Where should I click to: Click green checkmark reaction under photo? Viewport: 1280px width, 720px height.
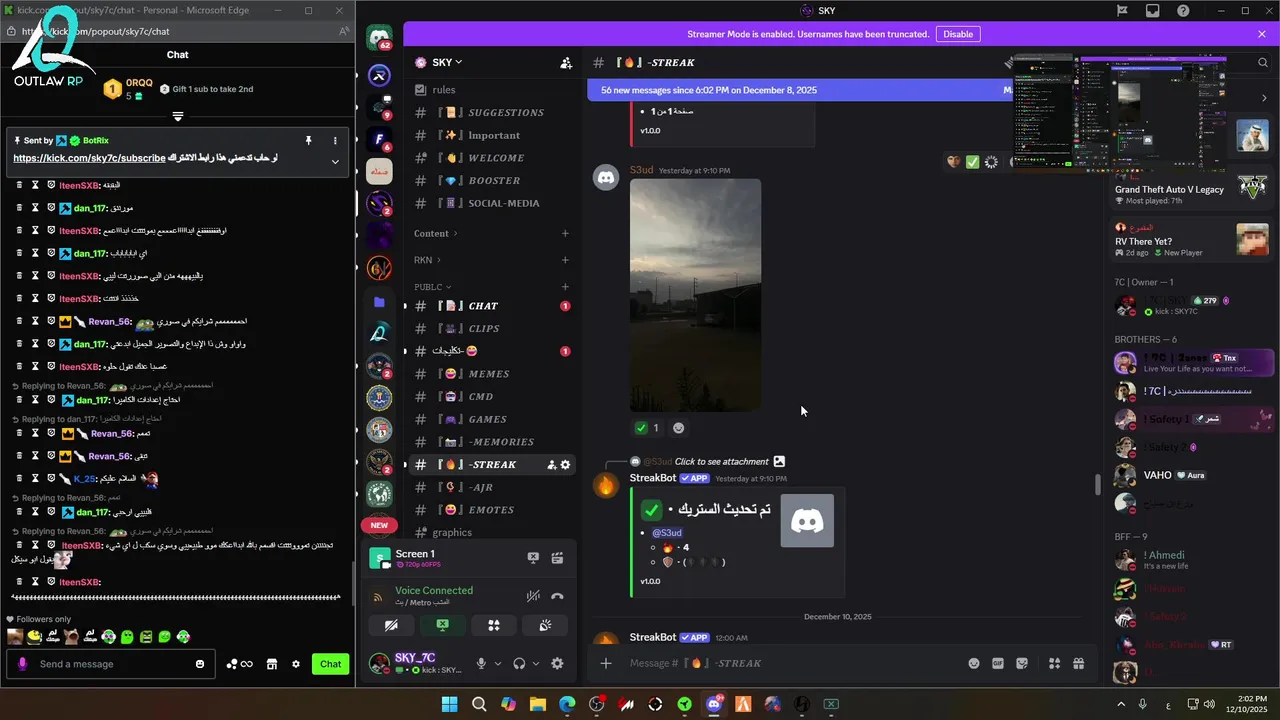point(647,428)
